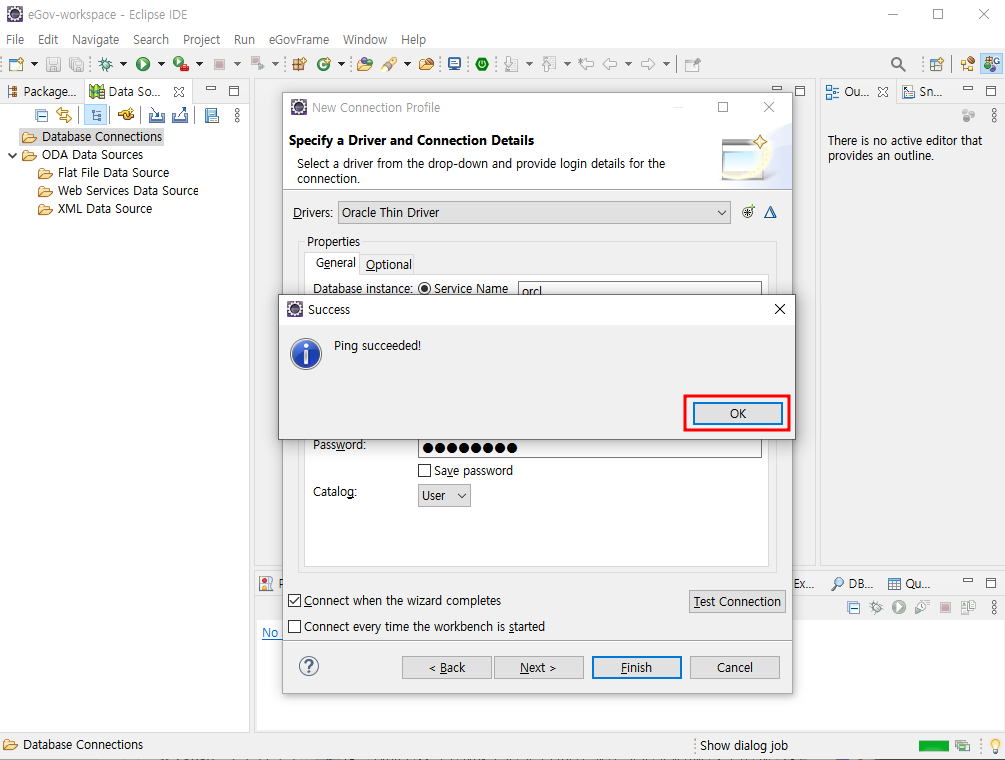Screen dimensions: 1005x760
Task: Click New Connection Profile icon in explorer
Action: pos(126,115)
